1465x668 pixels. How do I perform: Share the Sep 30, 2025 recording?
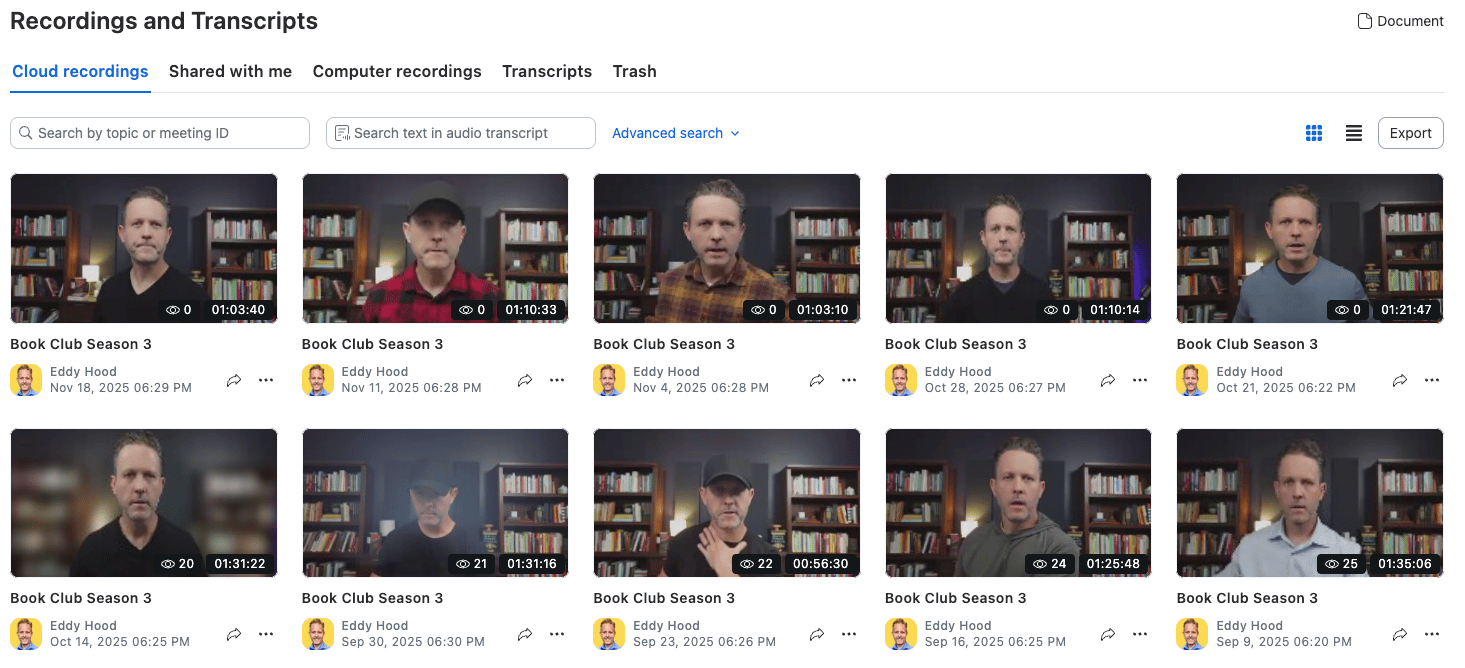coord(525,634)
